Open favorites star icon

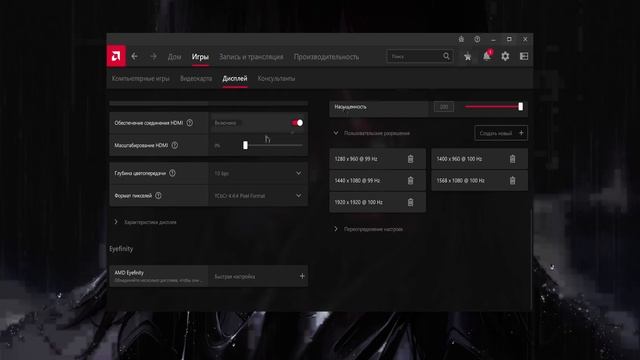click(x=467, y=56)
